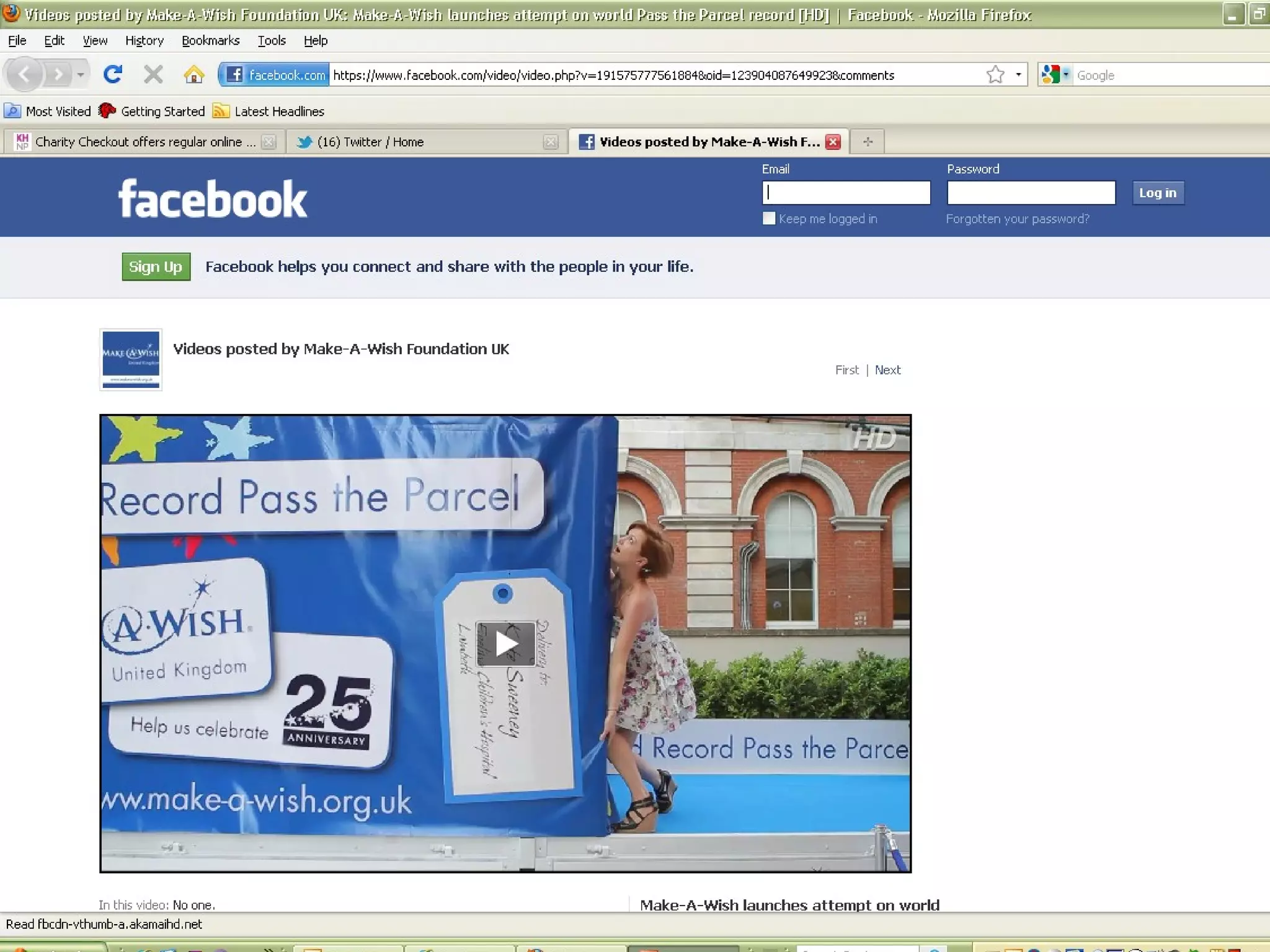Close the Make-A-Wish Facebook tab
The height and width of the screenshot is (952, 1270).
(x=833, y=142)
